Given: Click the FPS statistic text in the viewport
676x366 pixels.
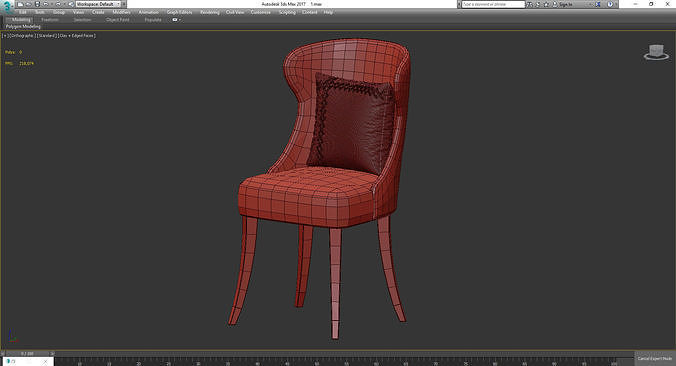Looking at the screenshot, I should pos(19,63).
